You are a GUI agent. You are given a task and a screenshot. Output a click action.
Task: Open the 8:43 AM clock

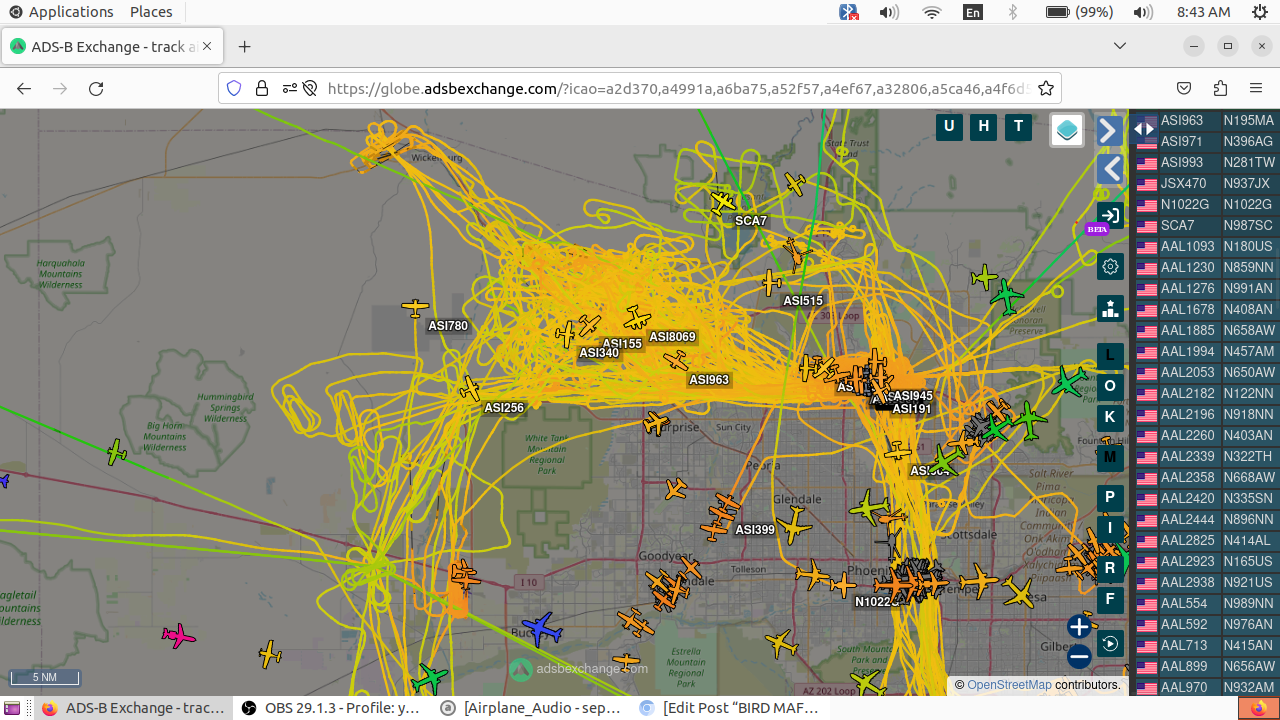(x=1204, y=12)
